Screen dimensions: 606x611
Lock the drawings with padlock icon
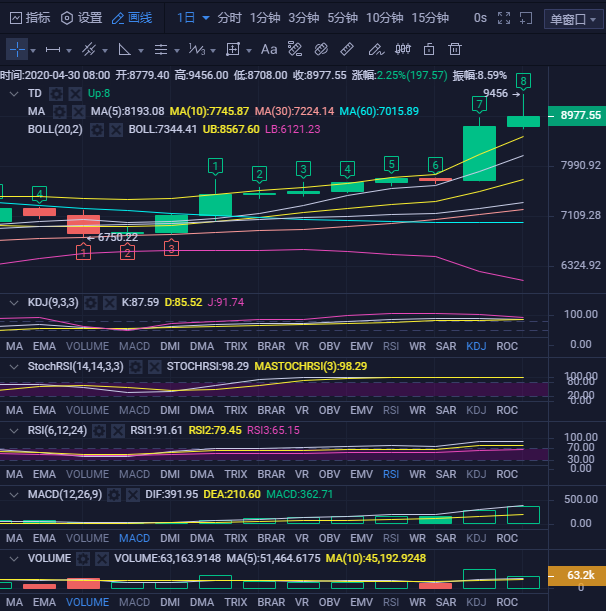[429, 49]
